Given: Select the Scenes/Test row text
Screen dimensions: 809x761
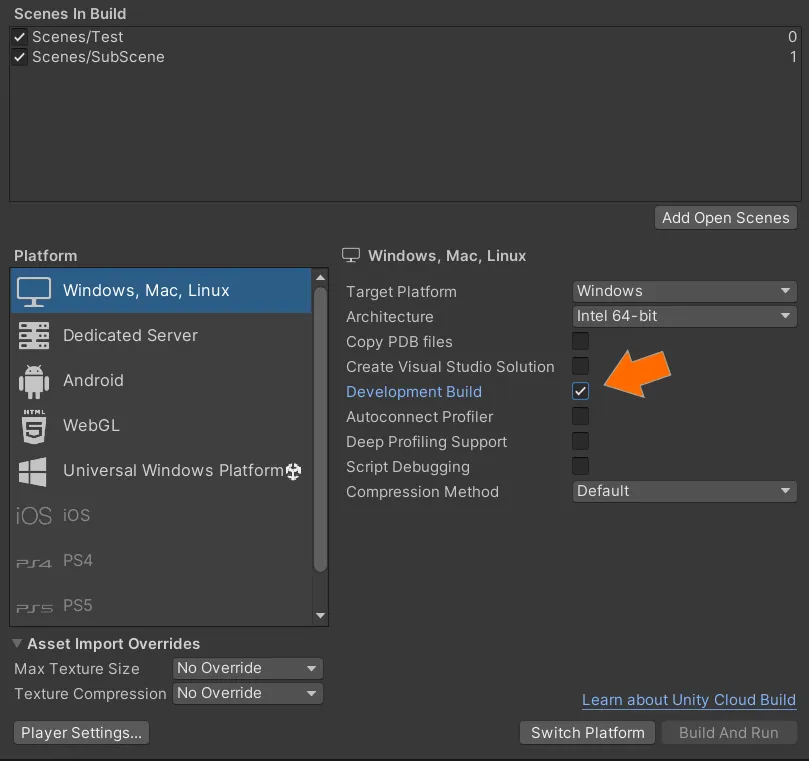Looking at the screenshot, I should click(77, 37).
